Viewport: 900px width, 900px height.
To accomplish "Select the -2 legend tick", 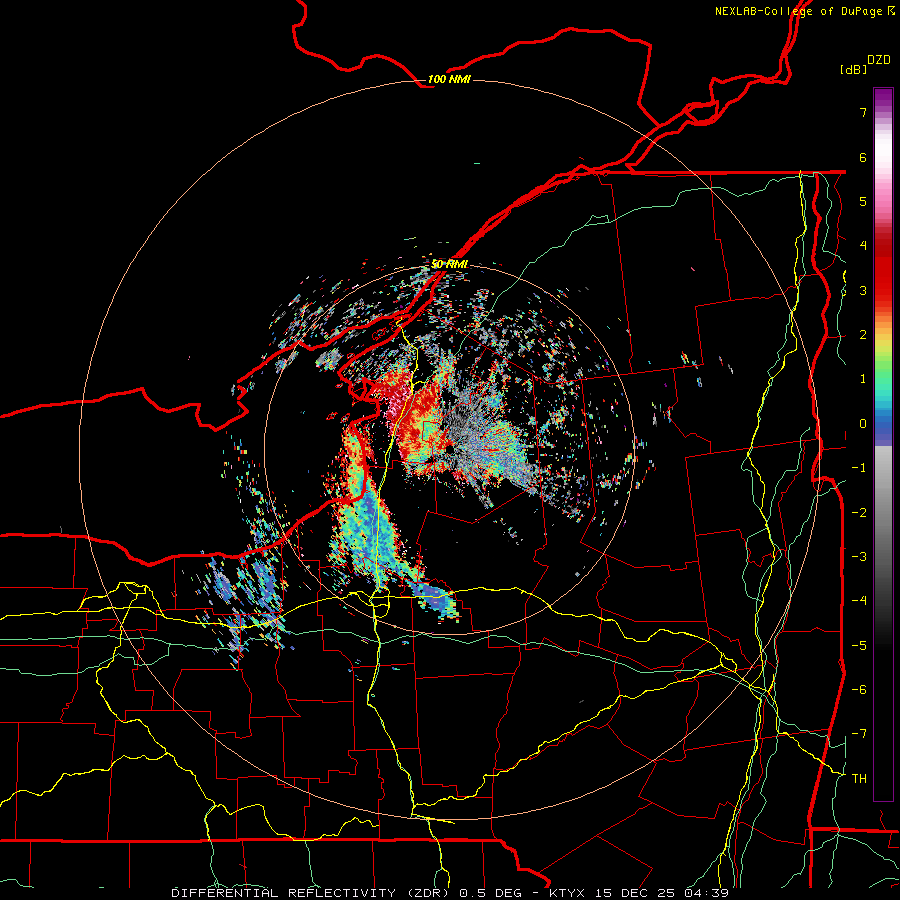I will click(859, 513).
